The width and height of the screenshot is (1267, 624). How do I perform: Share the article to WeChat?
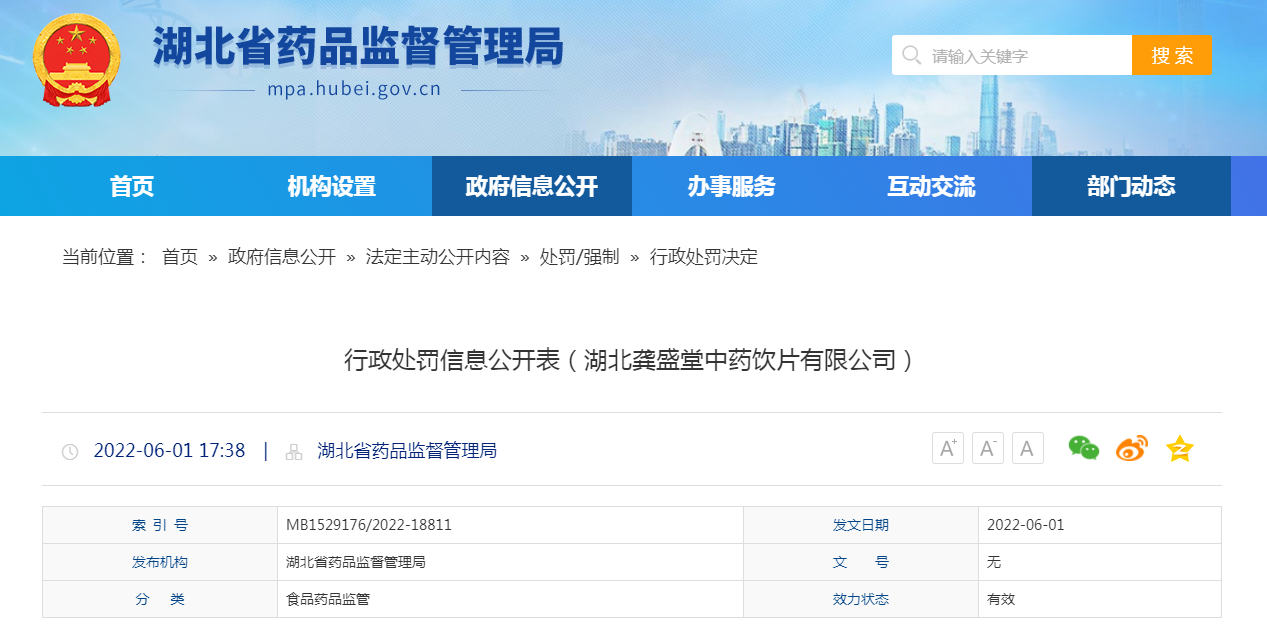[1083, 448]
